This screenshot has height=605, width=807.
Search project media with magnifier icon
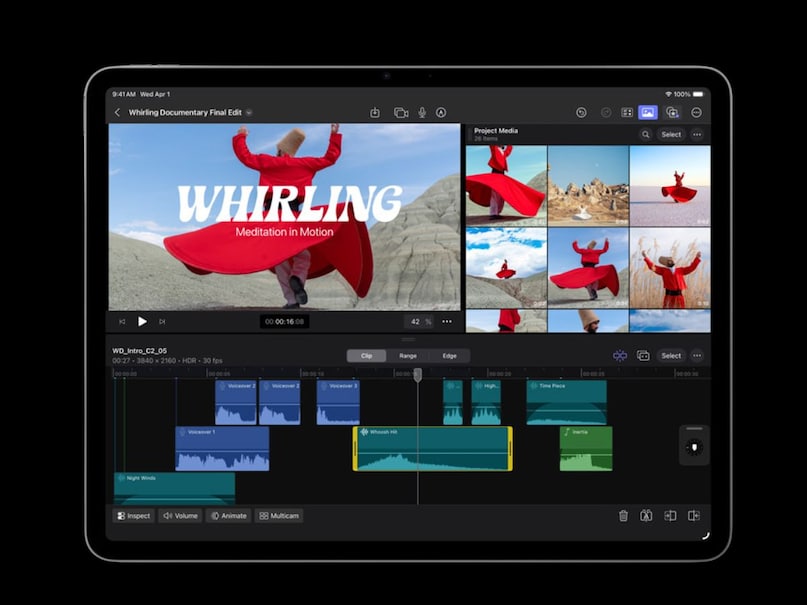point(646,134)
